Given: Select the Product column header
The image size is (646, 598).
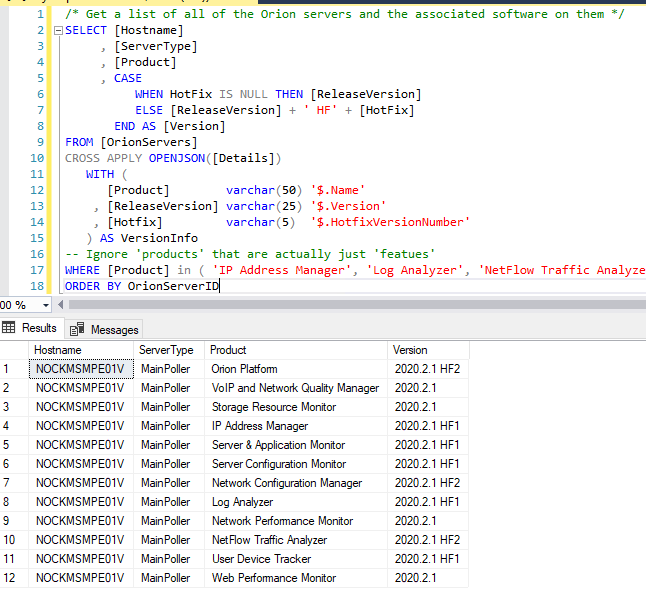Looking at the screenshot, I should [x=296, y=350].
